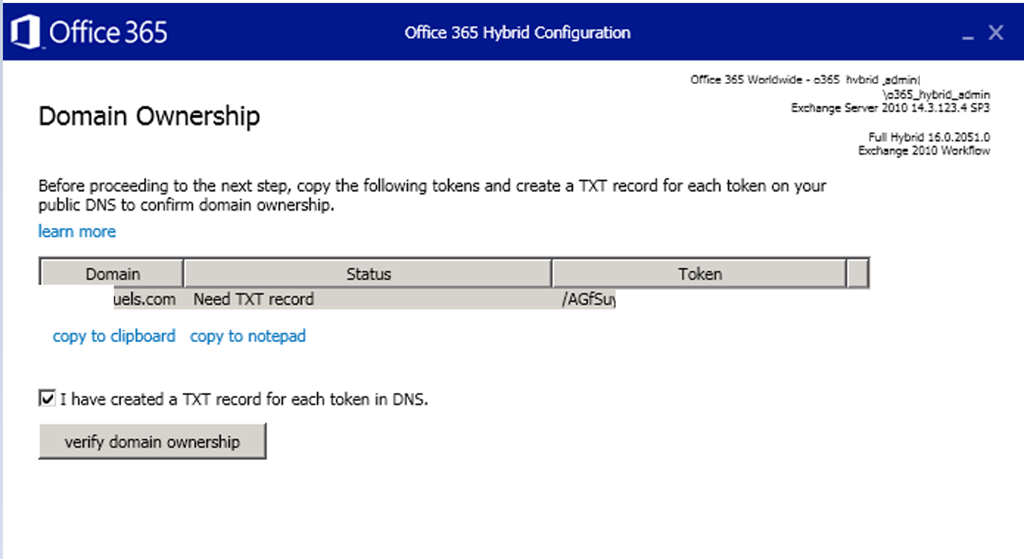Sort by the Status column header

pyautogui.click(x=368, y=274)
